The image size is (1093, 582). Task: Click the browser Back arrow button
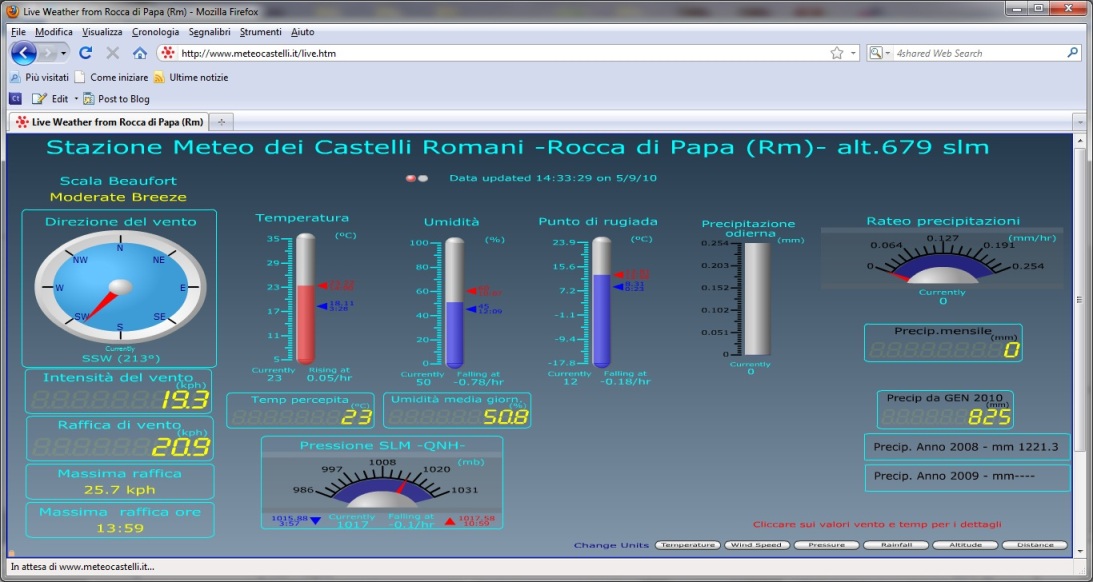tap(24, 53)
